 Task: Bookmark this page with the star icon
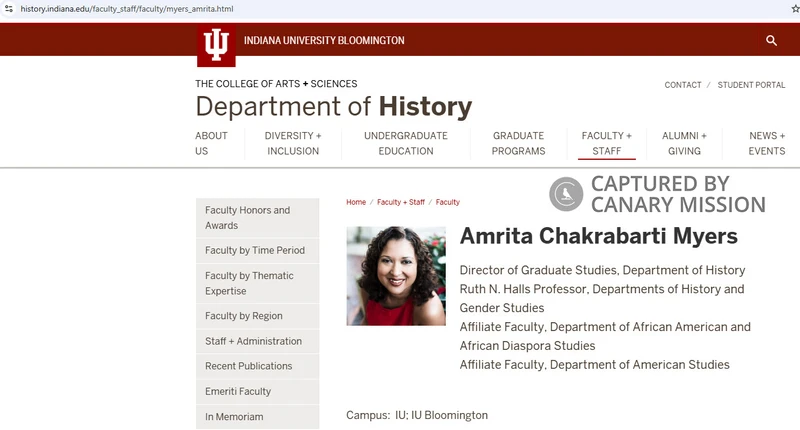[x=795, y=9]
